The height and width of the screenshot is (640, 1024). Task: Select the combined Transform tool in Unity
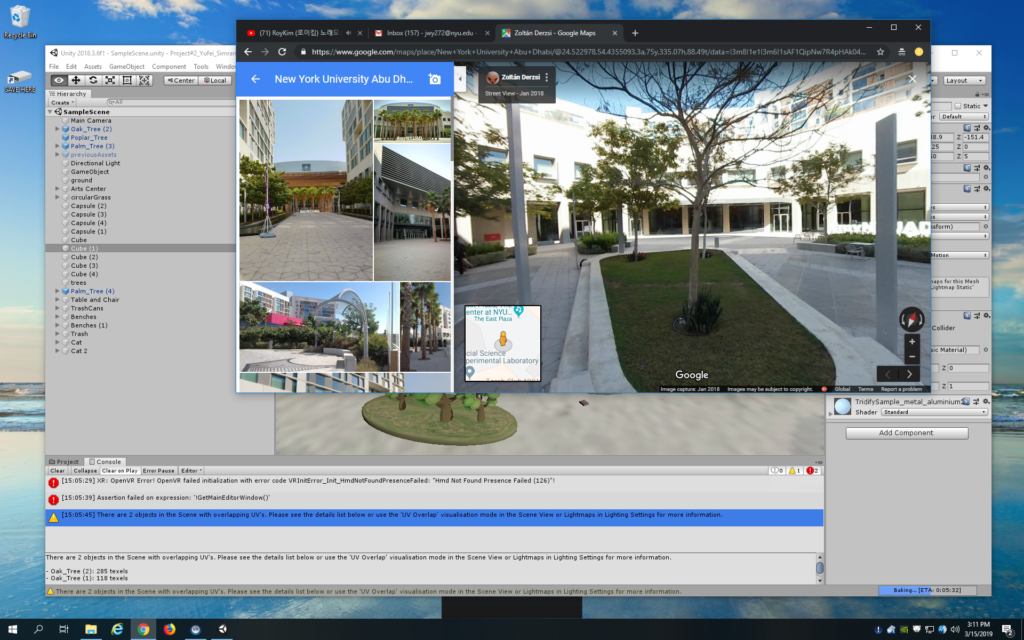pos(144,80)
